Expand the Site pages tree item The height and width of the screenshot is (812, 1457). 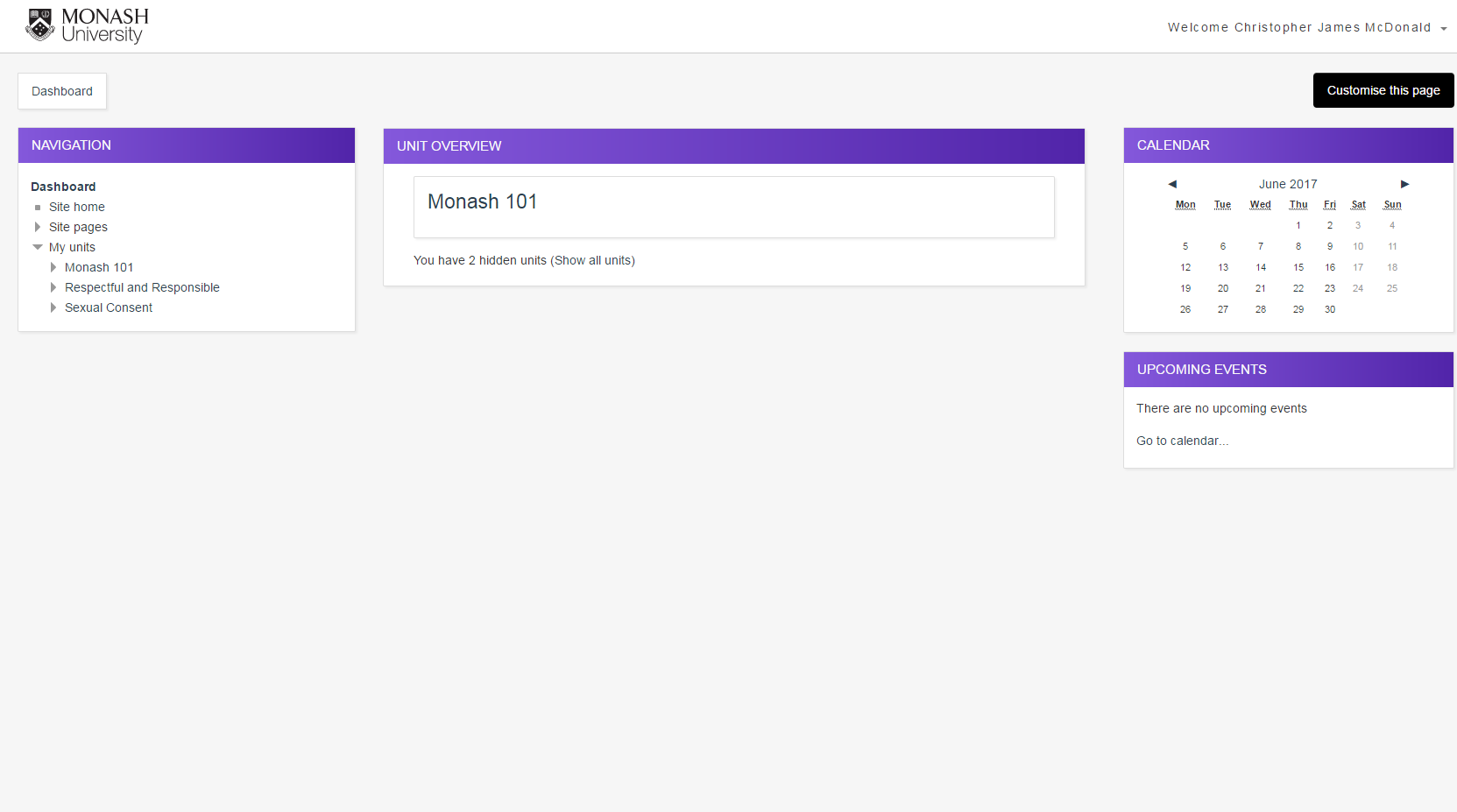(37, 227)
